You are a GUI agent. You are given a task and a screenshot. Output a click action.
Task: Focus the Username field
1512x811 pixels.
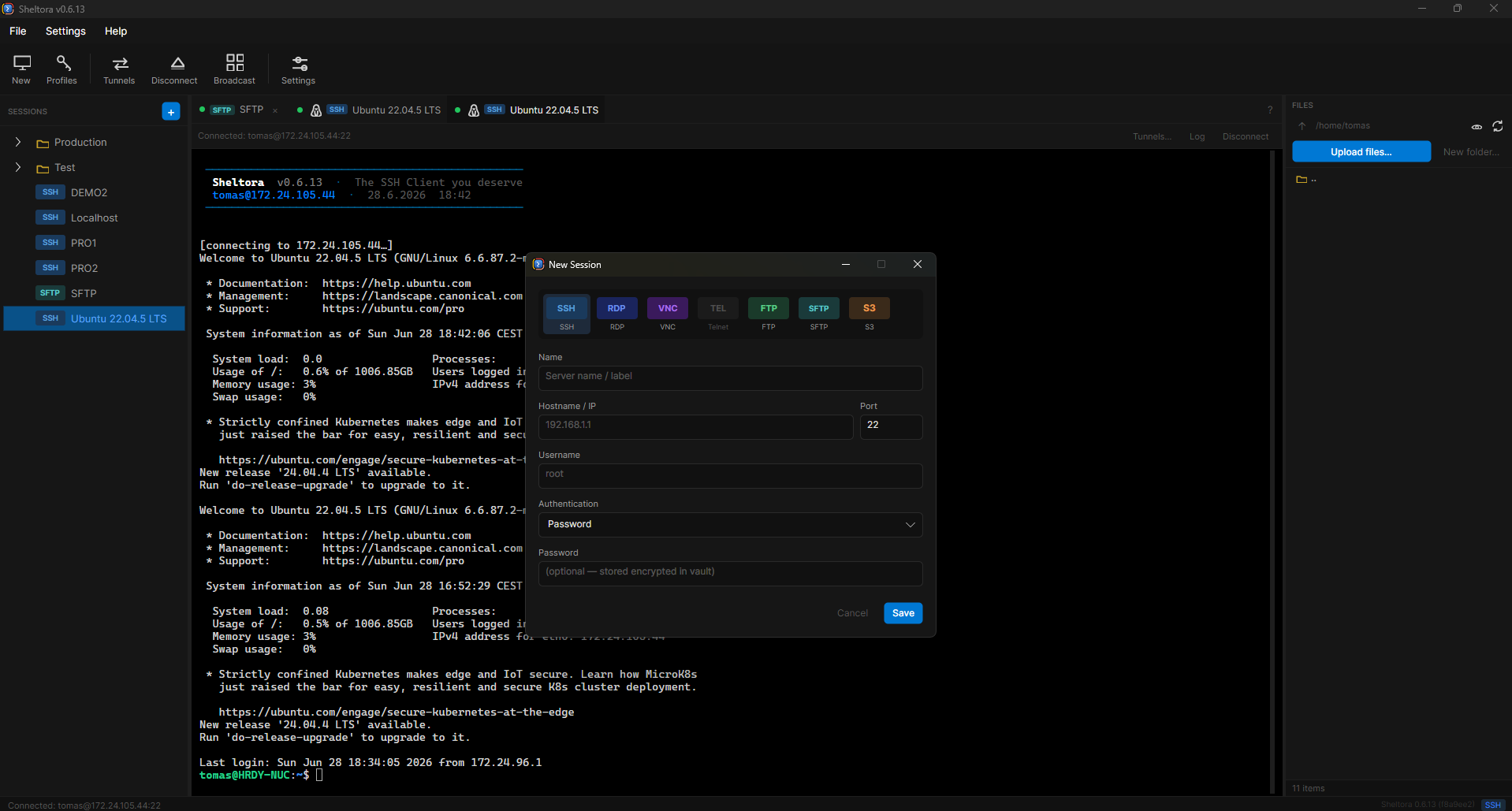(x=730, y=475)
